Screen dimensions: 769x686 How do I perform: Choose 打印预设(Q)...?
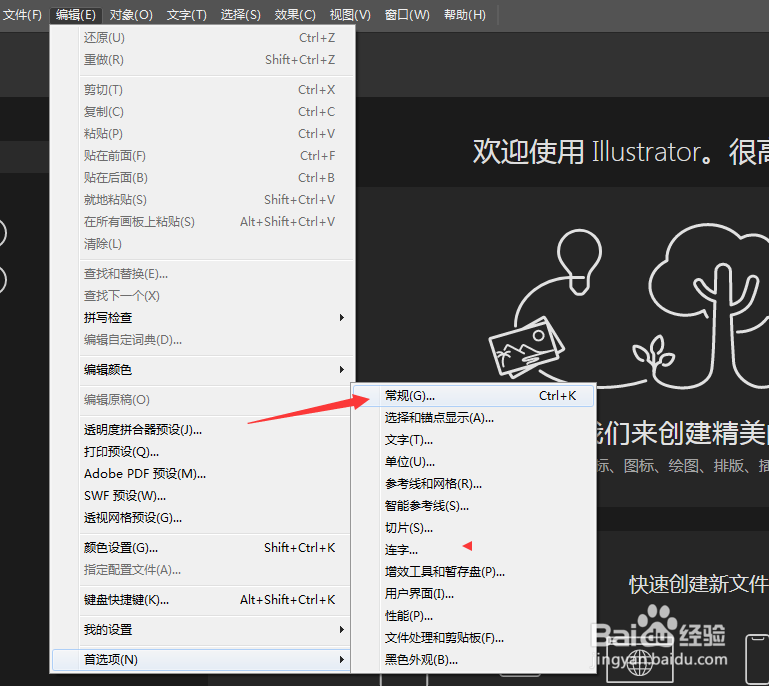coord(203,452)
